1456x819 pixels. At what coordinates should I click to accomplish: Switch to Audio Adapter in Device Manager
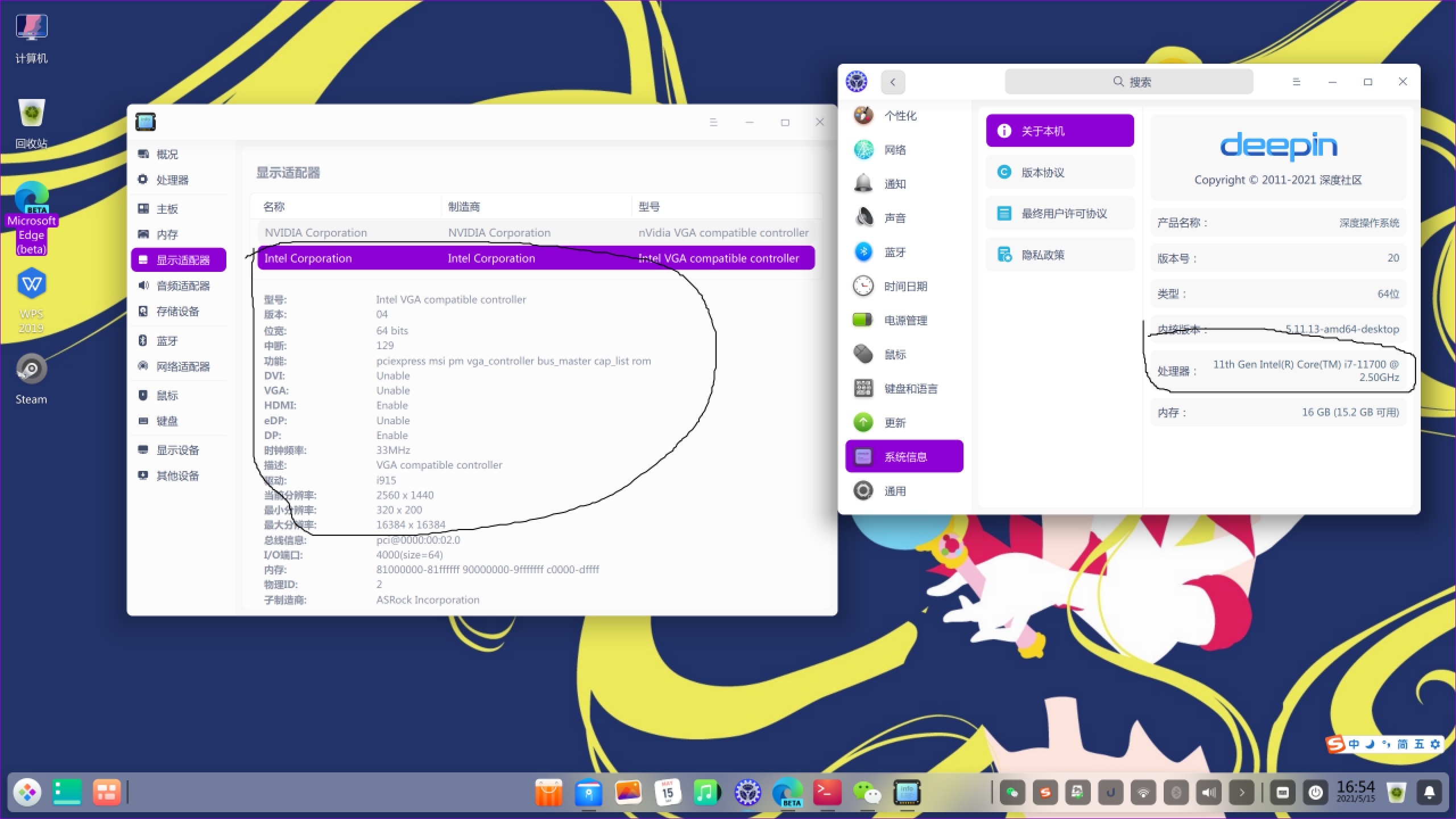[182, 286]
